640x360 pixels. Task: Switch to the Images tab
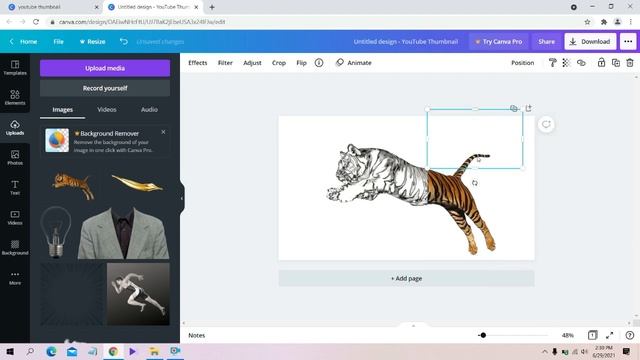[62, 109]
